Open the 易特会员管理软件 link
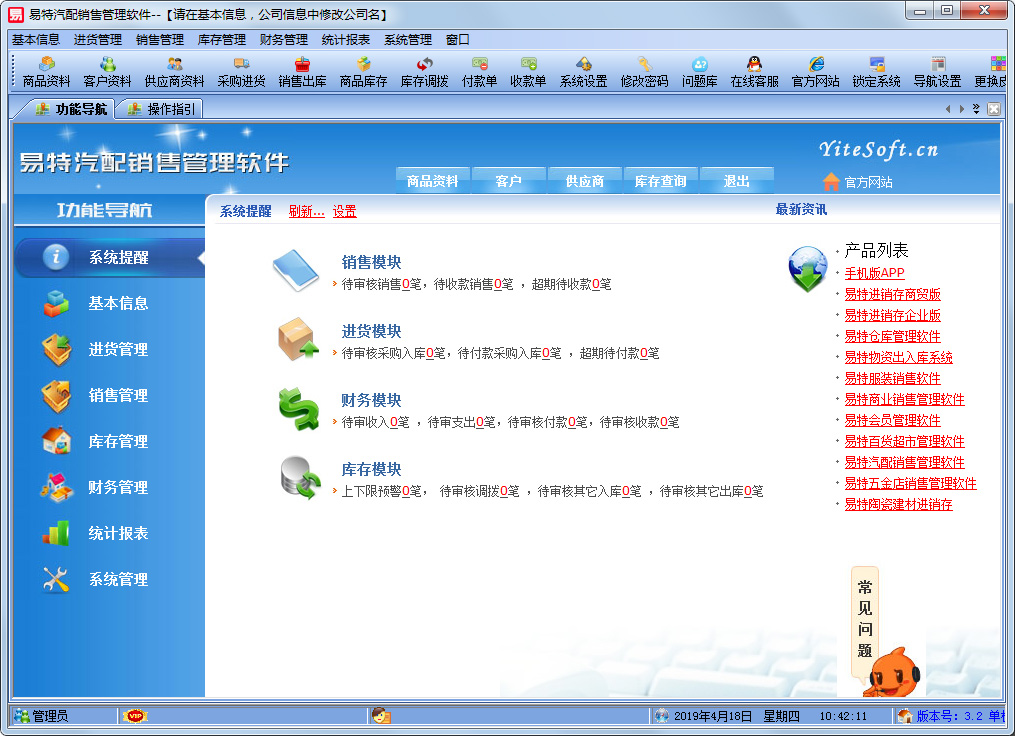The width and height of the screenshot is (1015, 736). click(892, 421)
